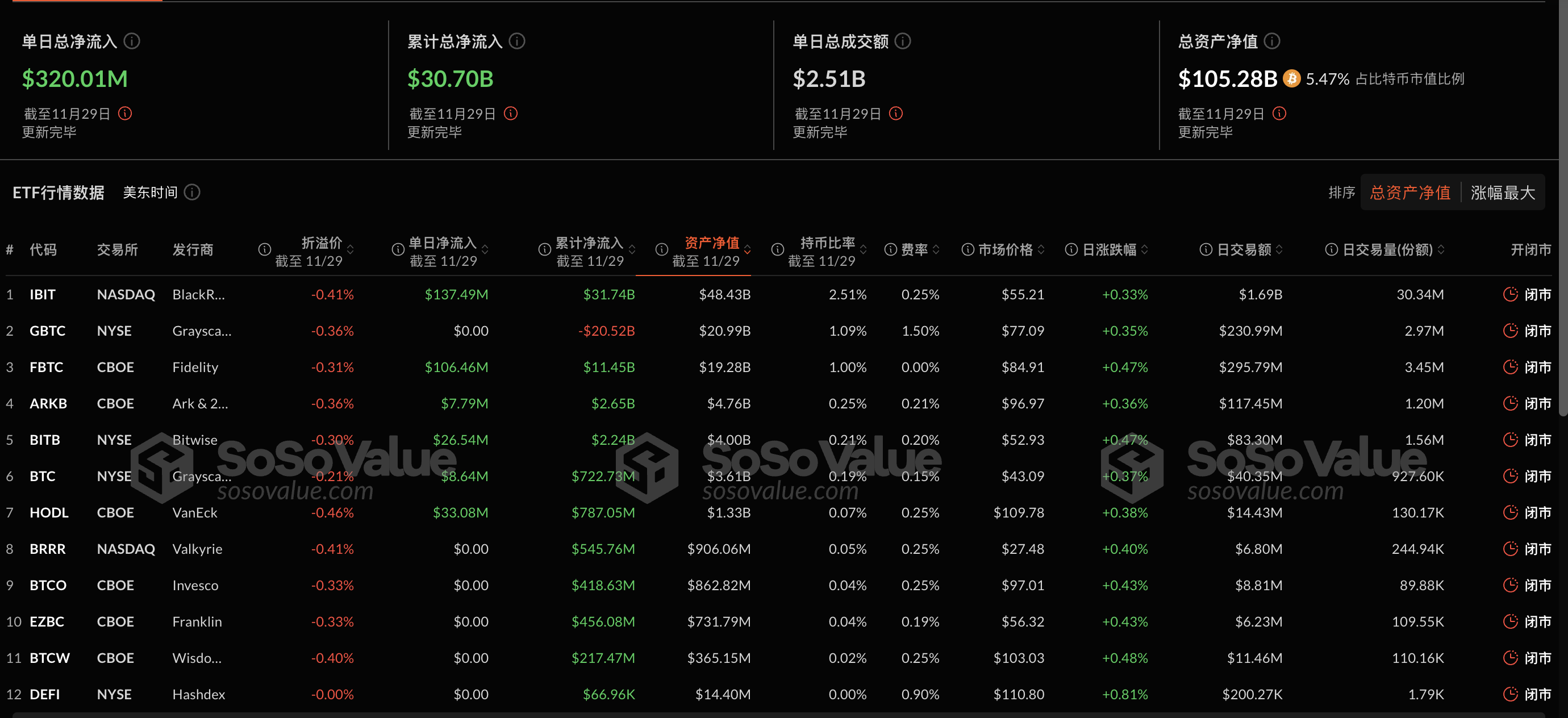Click info icon before 日交易量(份额) column
Viewport: 1568px width, 718px height.
(x=1331, y=249)
